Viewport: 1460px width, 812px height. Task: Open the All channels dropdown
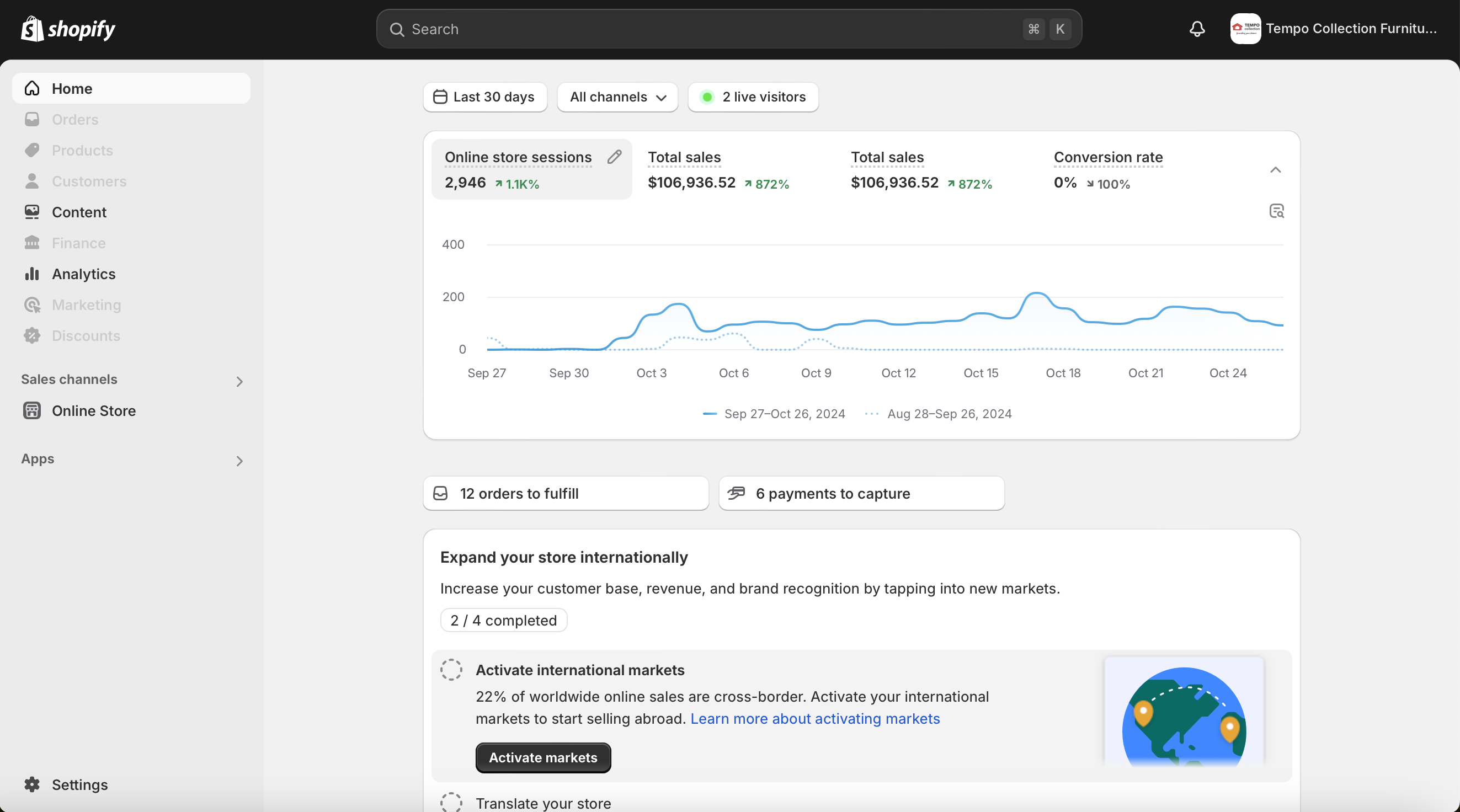tap(617, 97)
